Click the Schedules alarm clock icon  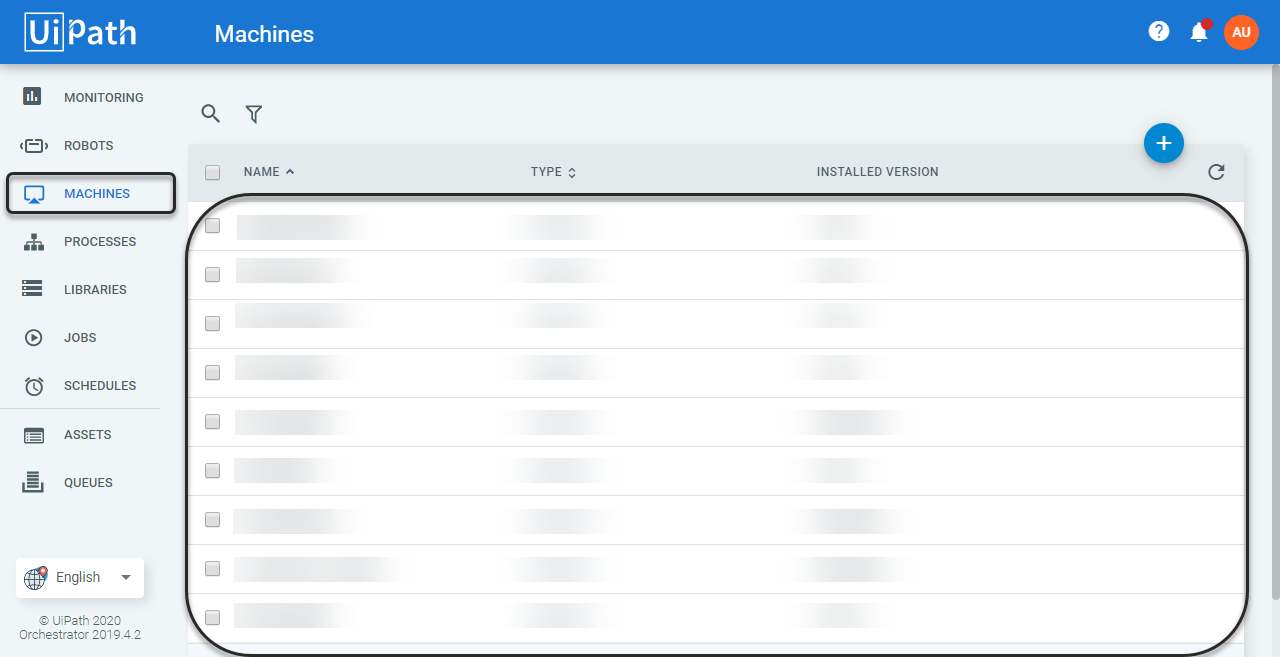[34, 386]
